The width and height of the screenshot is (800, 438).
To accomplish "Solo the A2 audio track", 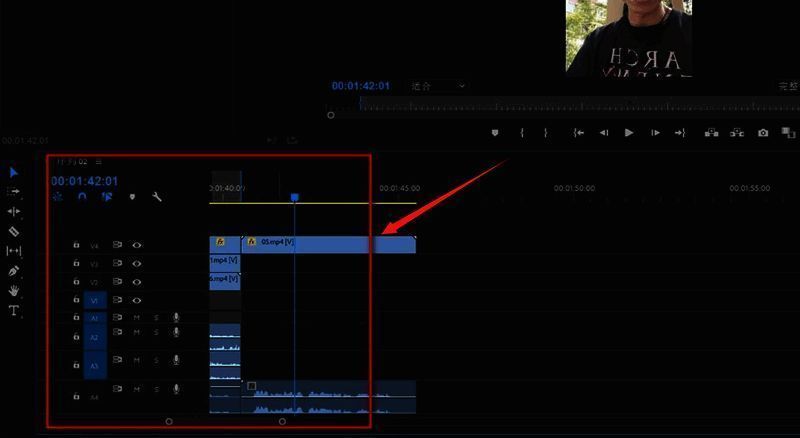I will point(156,332).
